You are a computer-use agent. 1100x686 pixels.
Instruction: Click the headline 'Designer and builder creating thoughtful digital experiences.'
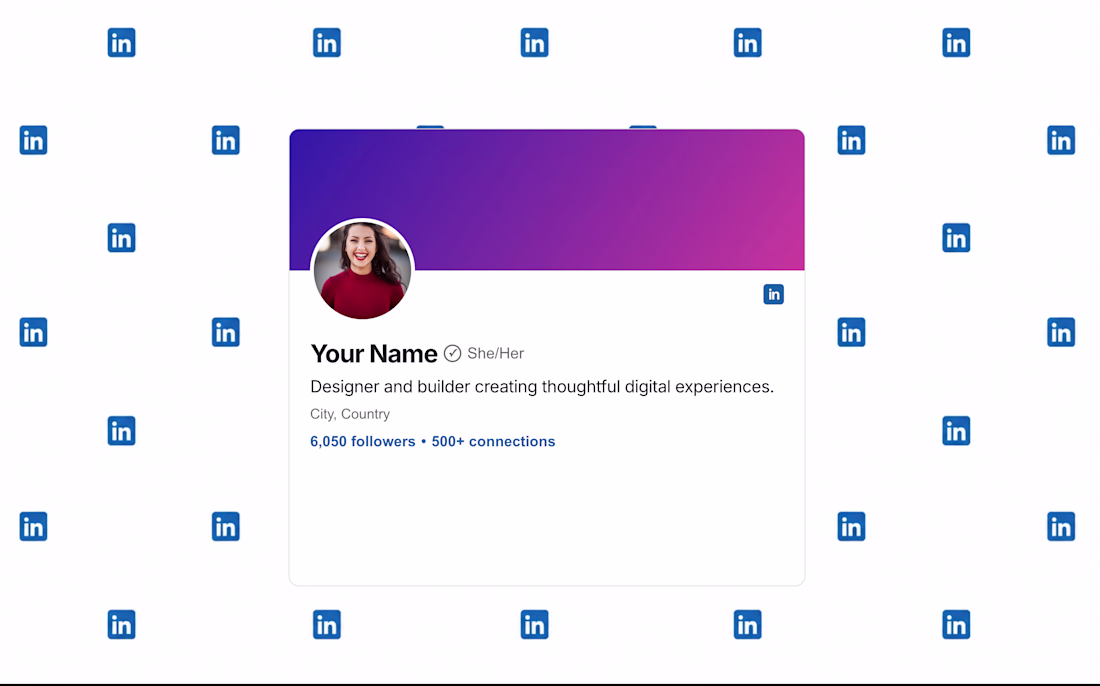coord(542,387)
